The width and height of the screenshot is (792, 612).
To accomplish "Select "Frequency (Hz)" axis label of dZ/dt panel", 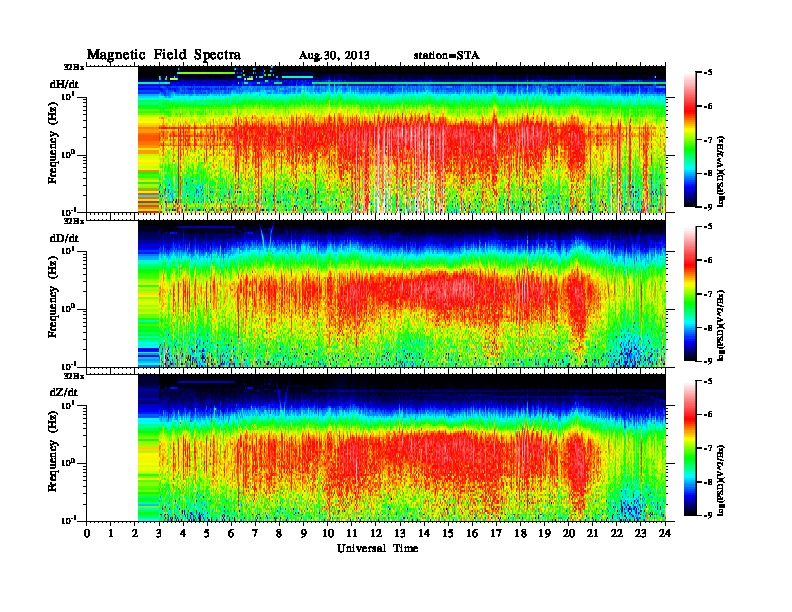I will pyautogui.click(x=53, y=451).
